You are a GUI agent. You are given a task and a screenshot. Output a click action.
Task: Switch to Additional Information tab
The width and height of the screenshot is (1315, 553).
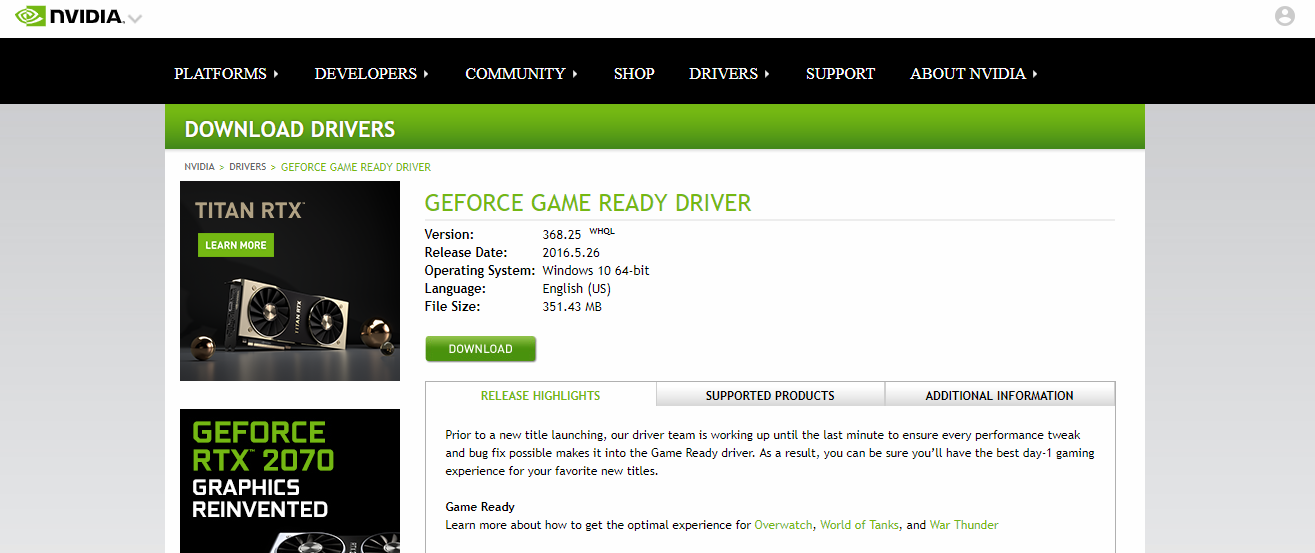[x=1000, y=395]
